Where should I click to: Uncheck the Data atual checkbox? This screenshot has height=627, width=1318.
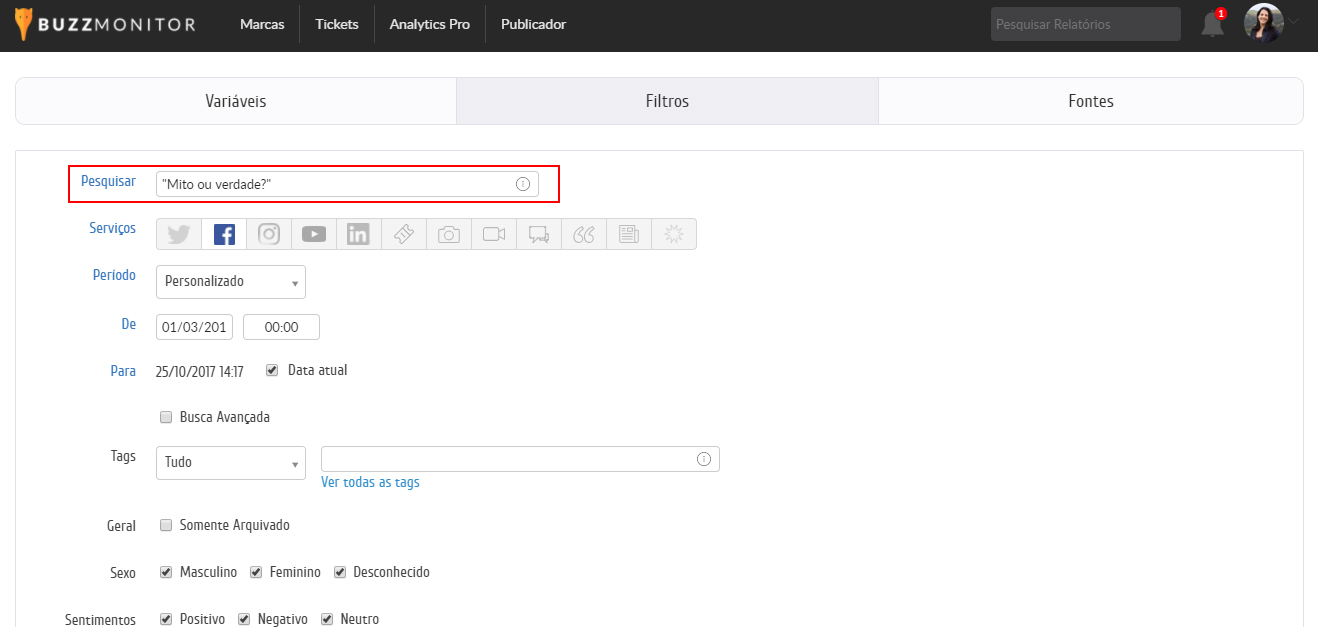pyautogui.click(x=272, y=370)
